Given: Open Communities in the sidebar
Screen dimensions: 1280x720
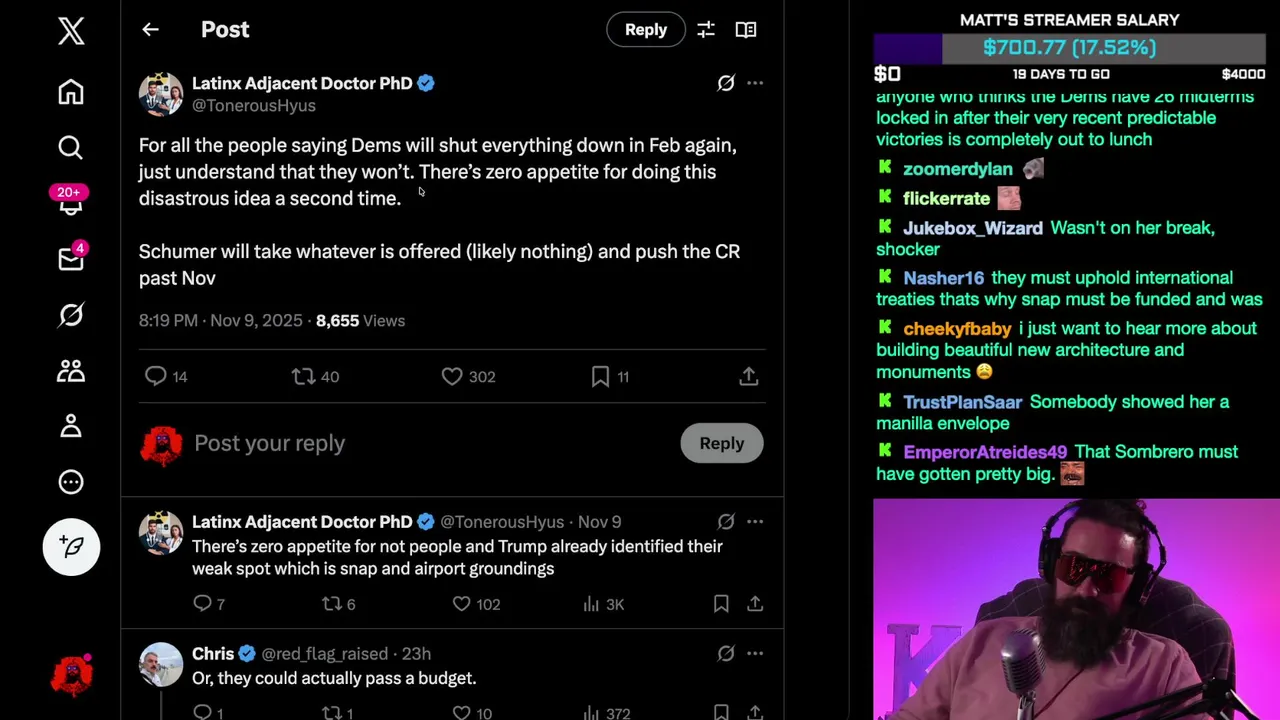Looking at the screenshot, I should (70, 371).
